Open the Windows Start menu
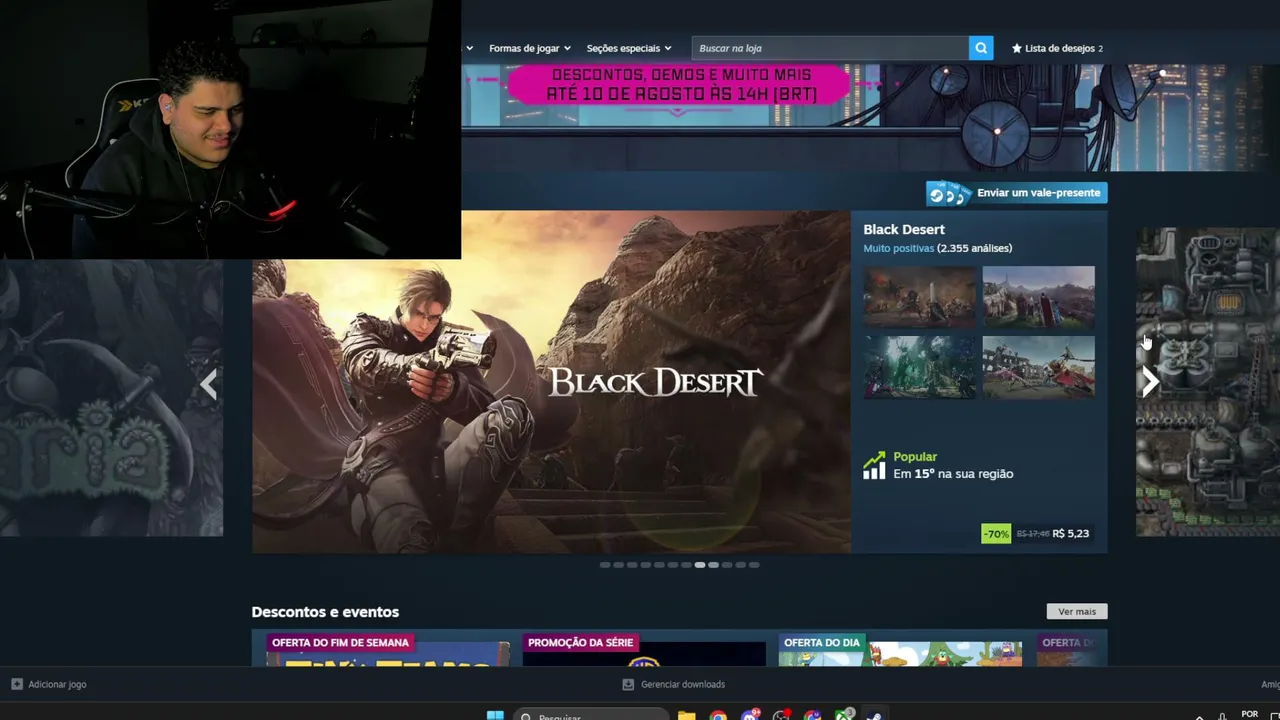This screenshot has height=720, width=1280. tap(495, 715)
